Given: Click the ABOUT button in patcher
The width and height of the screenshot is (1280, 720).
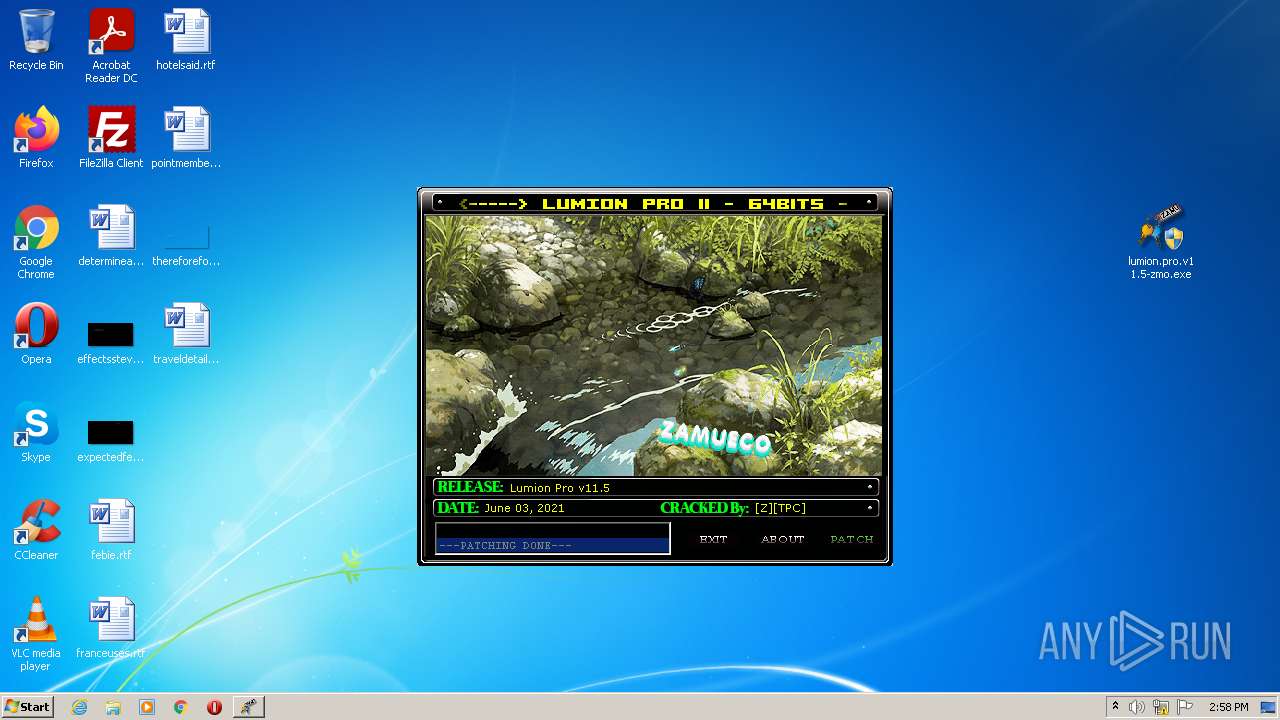Looking at the screenshot, I should pyautogui.click(x=782, y=539).
